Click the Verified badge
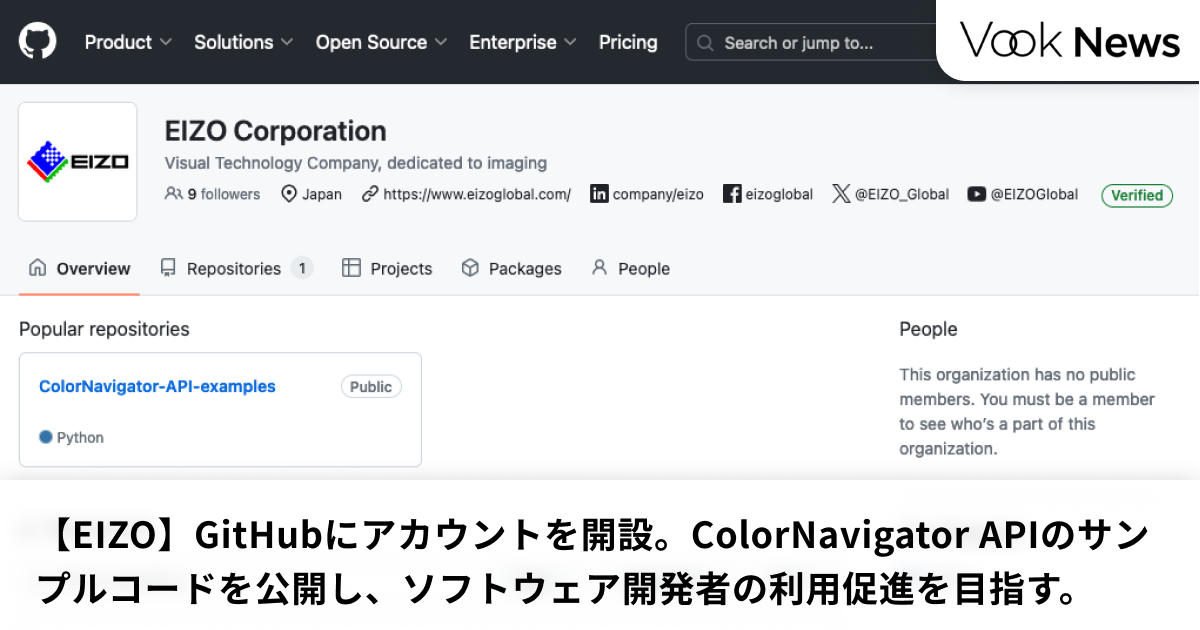The image size is (1200, 630). (1136, 195)
